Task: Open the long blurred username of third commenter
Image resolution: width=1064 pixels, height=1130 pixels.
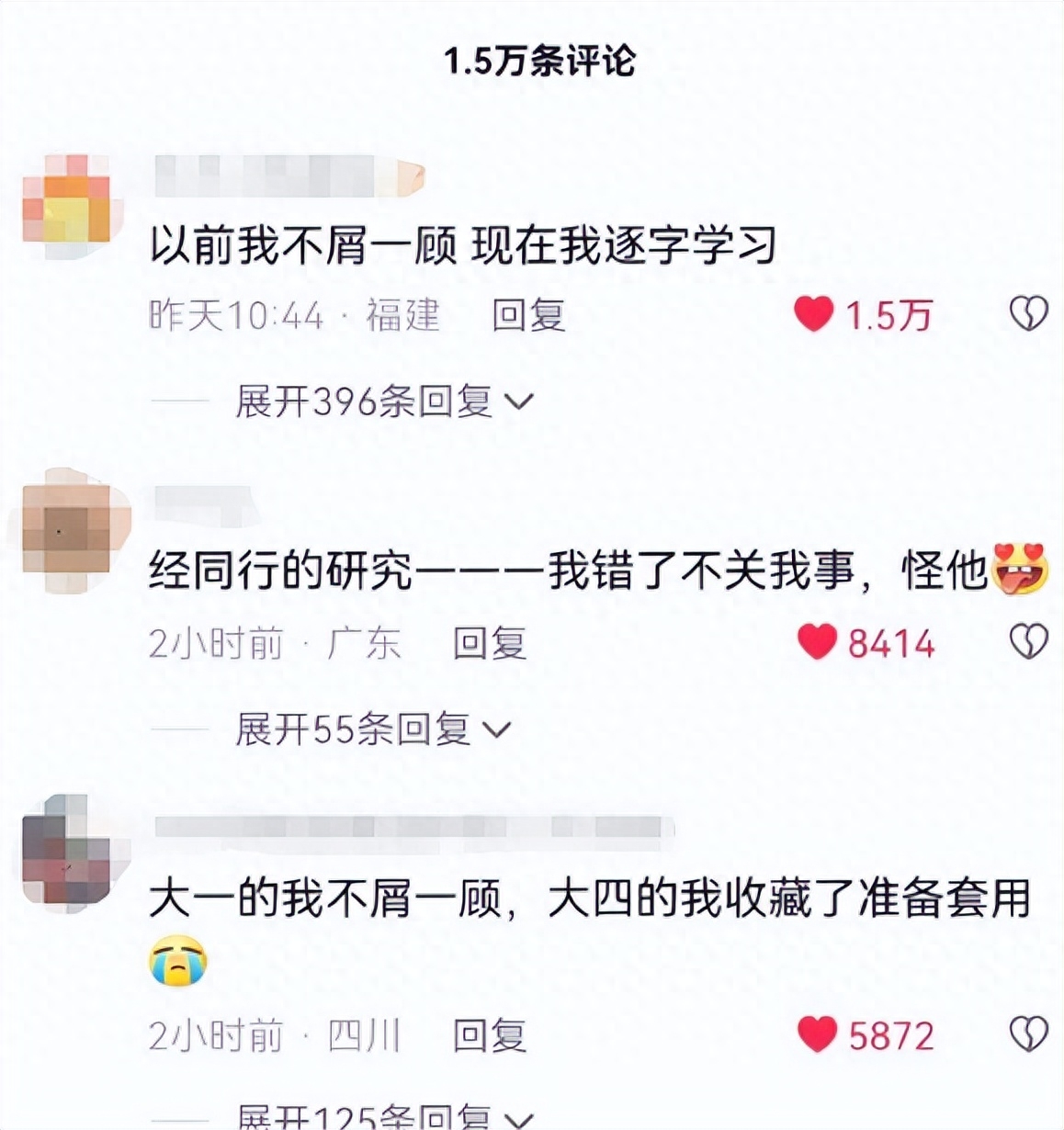Action: point(413,827)
